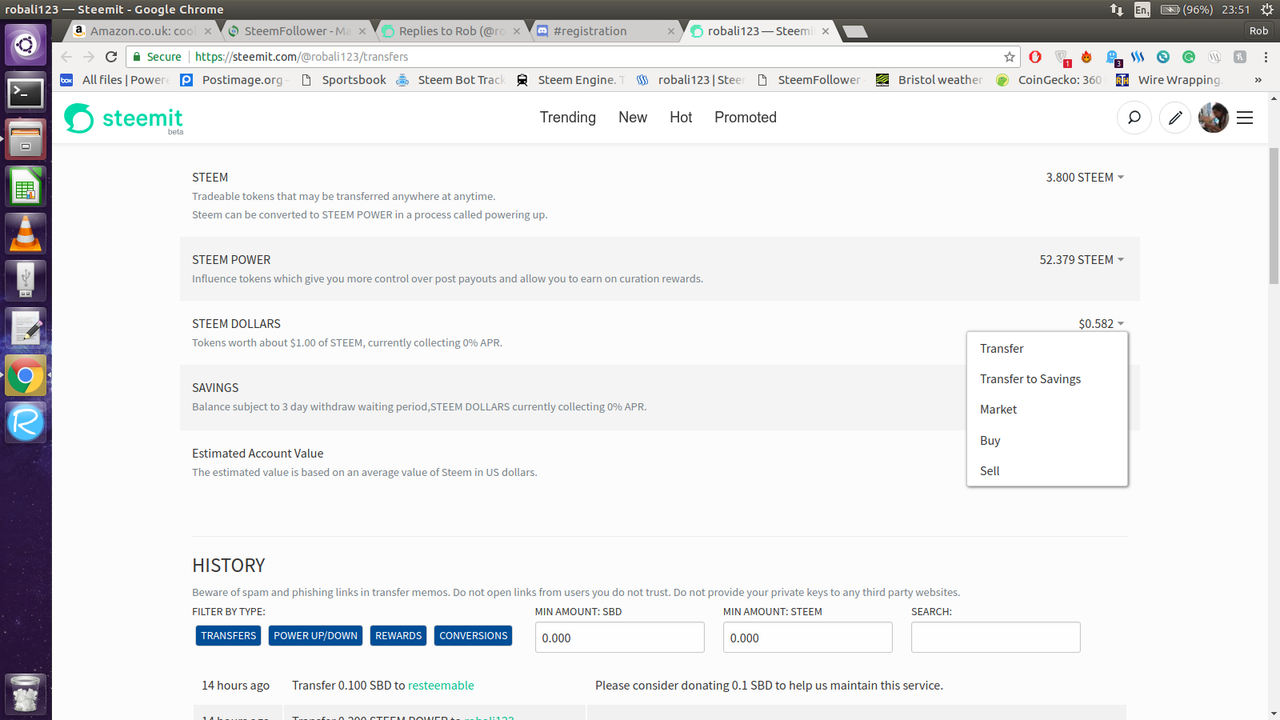
Task: Launch Terminal from Ubuntu dock
Action: (x=25, y=94)
